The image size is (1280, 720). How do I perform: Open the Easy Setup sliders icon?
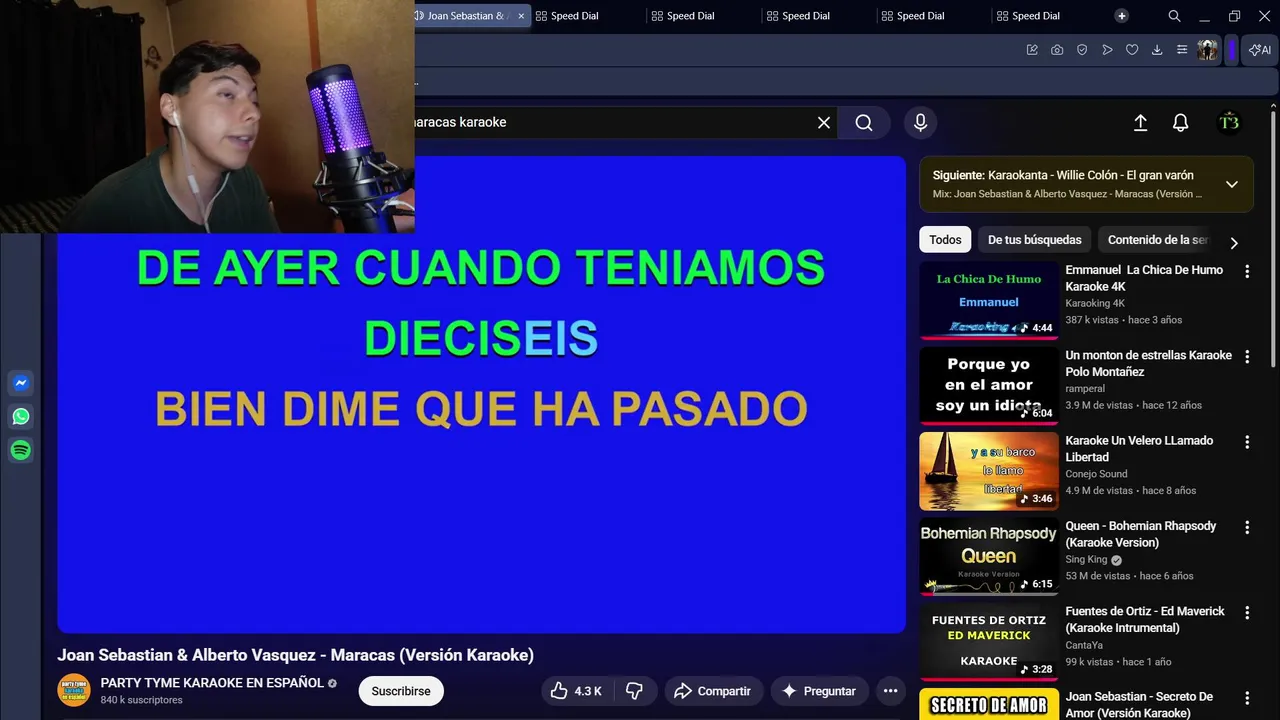[x=1182, y=50]
